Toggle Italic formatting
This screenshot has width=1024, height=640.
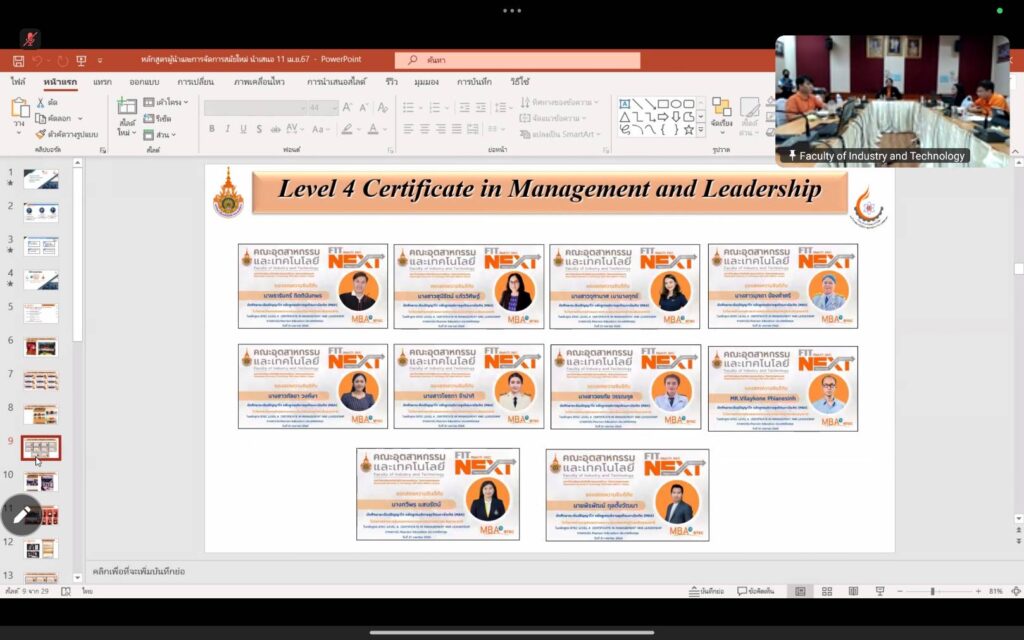[227, 129]
